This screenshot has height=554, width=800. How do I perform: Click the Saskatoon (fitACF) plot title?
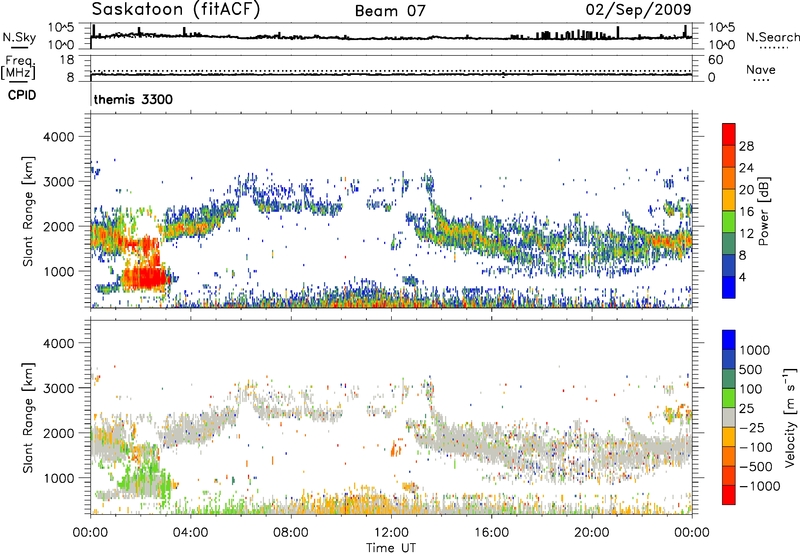176,9
